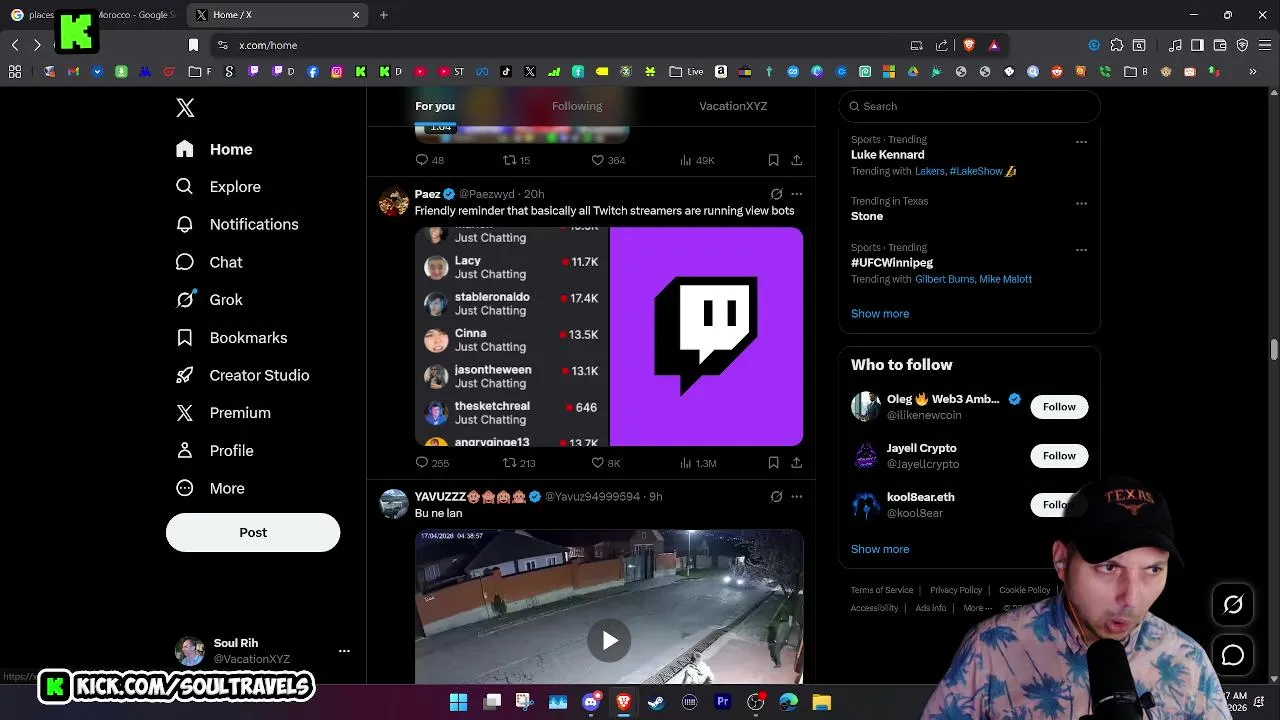
Task: Follow Oleg Web3 Amb account
Action: [1059, 407]
